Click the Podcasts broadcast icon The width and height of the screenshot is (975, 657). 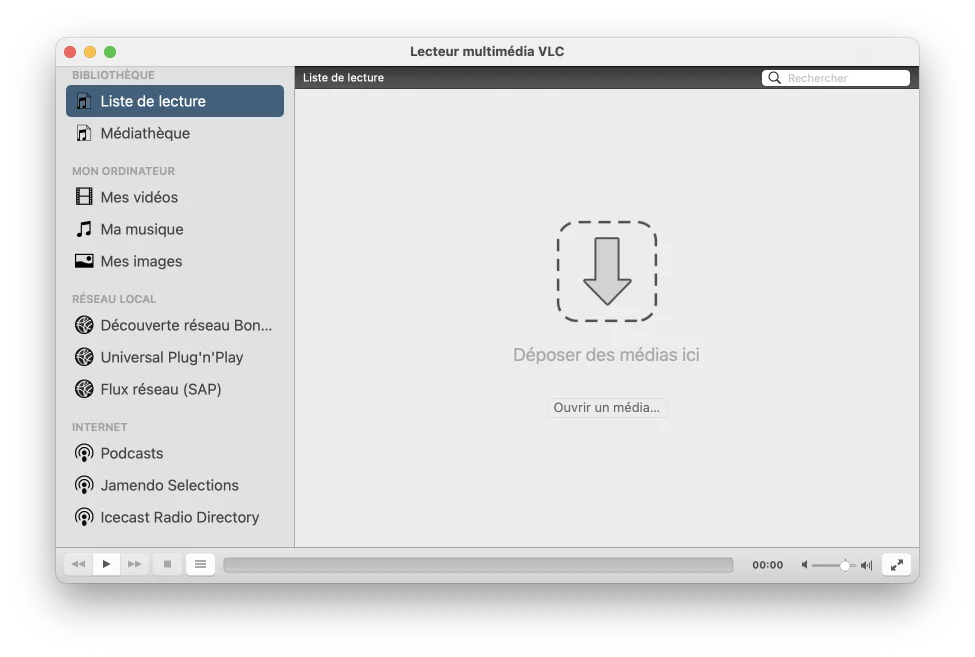coord(84,453)
